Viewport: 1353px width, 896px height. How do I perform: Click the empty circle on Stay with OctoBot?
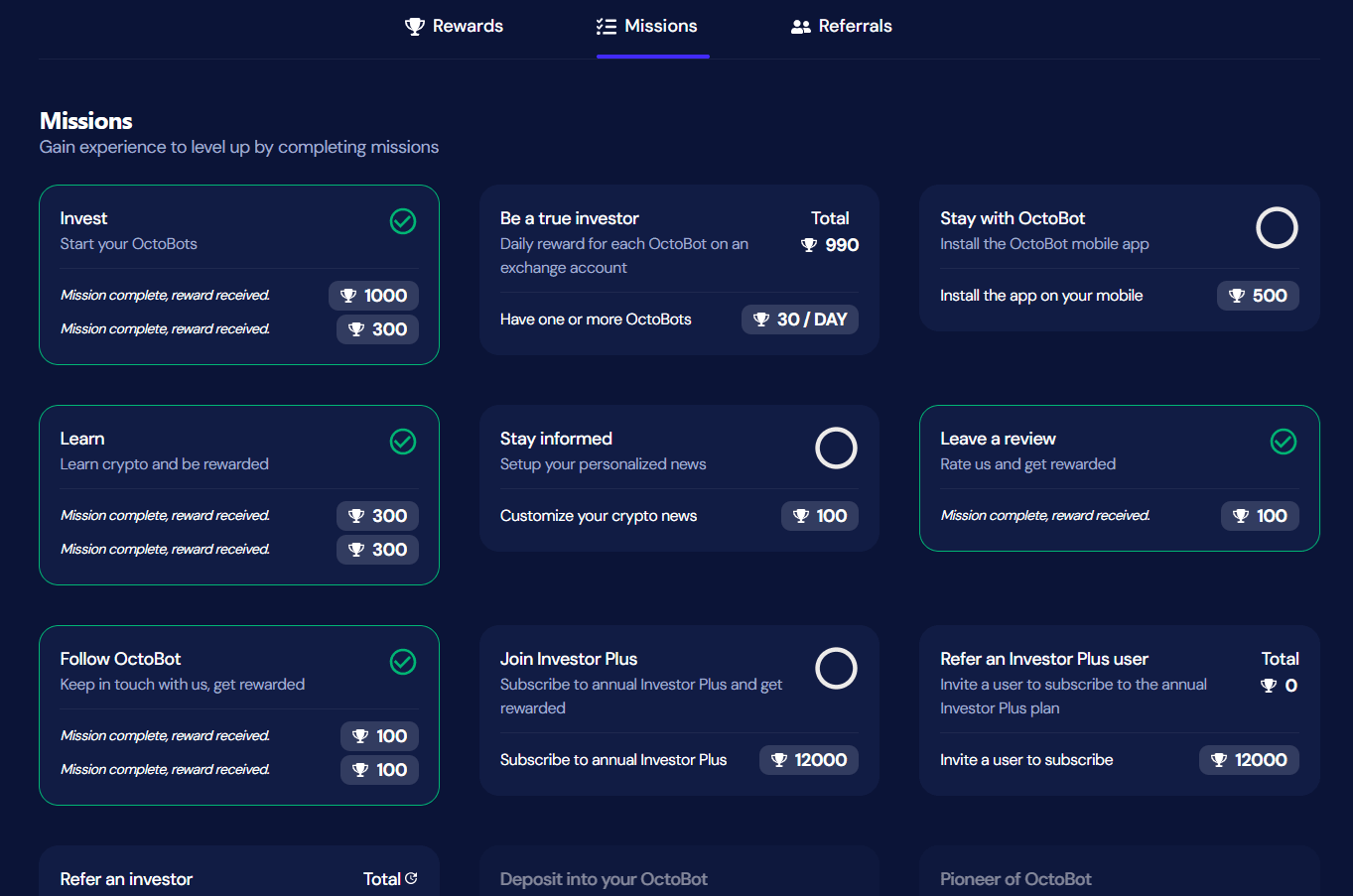tap(1277, 228)
